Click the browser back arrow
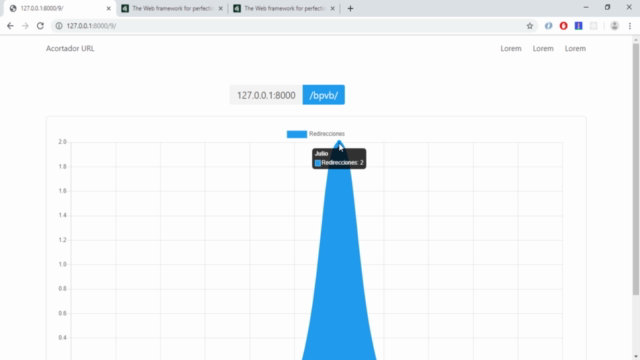The height and width of the screenshot is (360, 640). [x=10, y=26]
